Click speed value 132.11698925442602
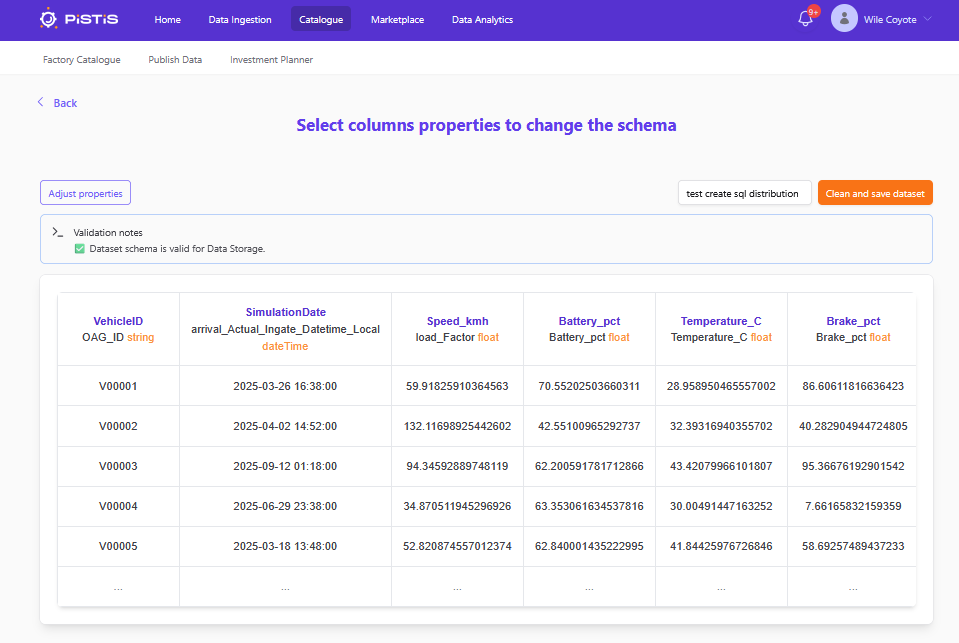959x643 pixels. point(457,426)
